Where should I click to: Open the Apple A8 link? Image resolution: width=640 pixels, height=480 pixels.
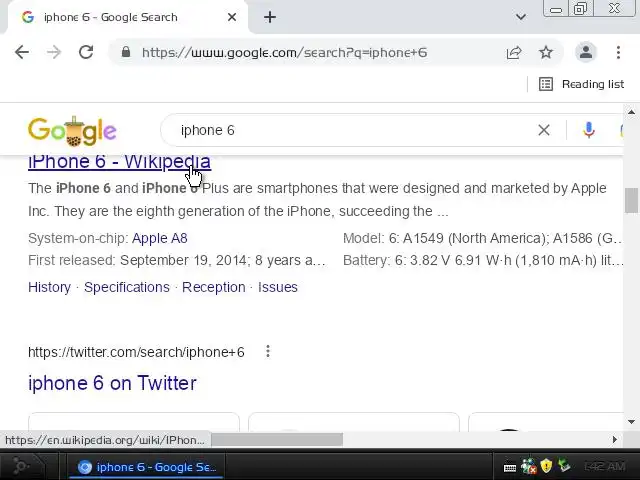[x=160, y=238]
